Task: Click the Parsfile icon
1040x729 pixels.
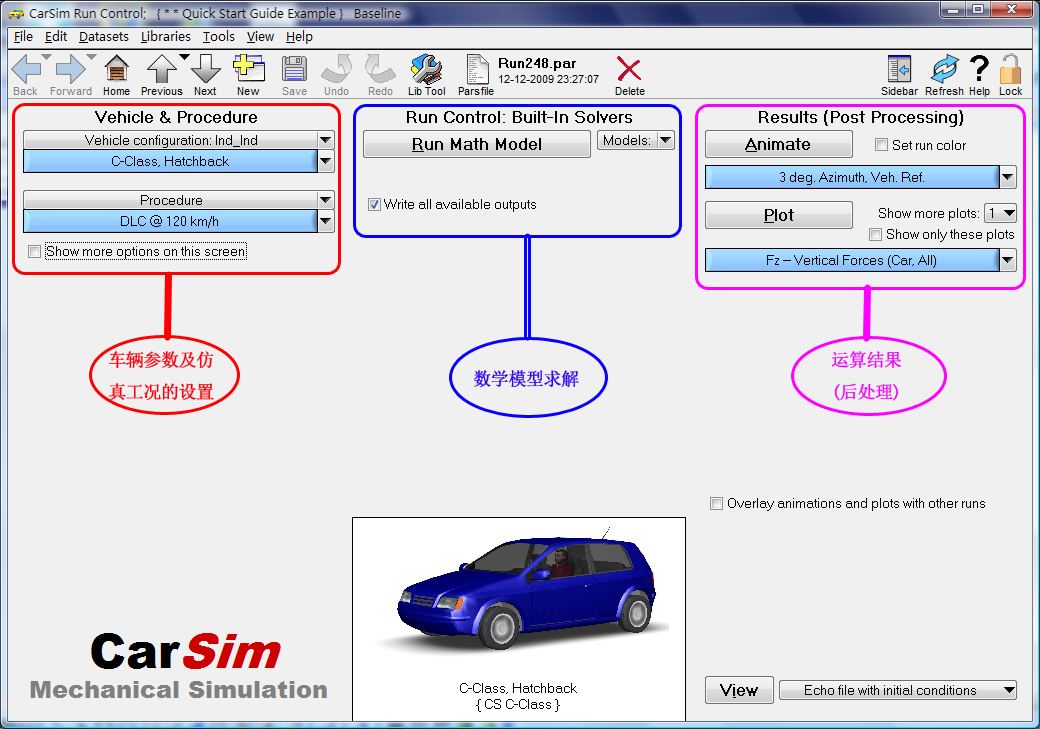Action: click(x=477, y=67)
